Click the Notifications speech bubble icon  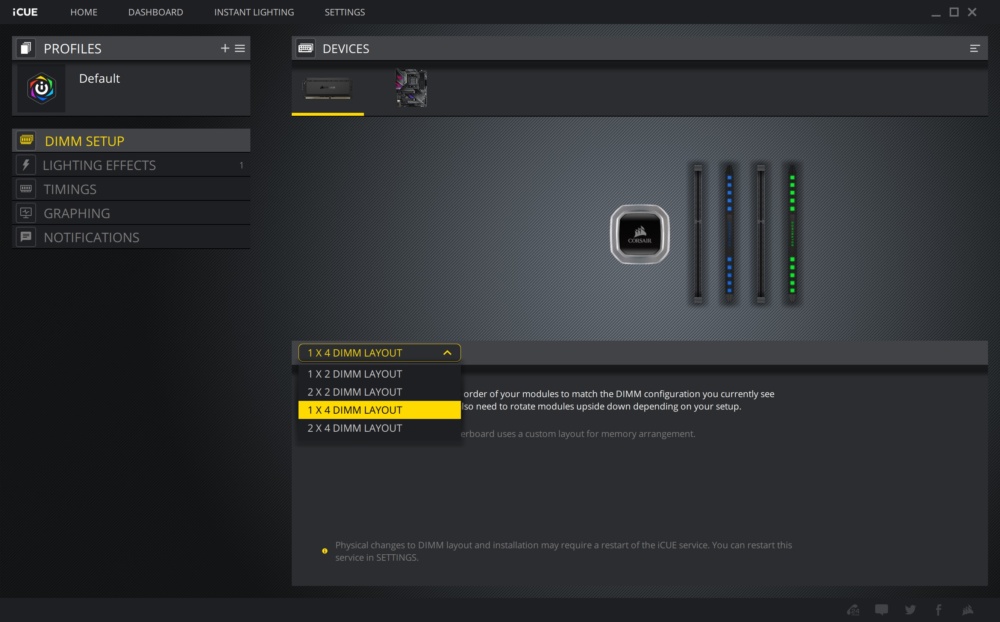[x=26, y=237]
